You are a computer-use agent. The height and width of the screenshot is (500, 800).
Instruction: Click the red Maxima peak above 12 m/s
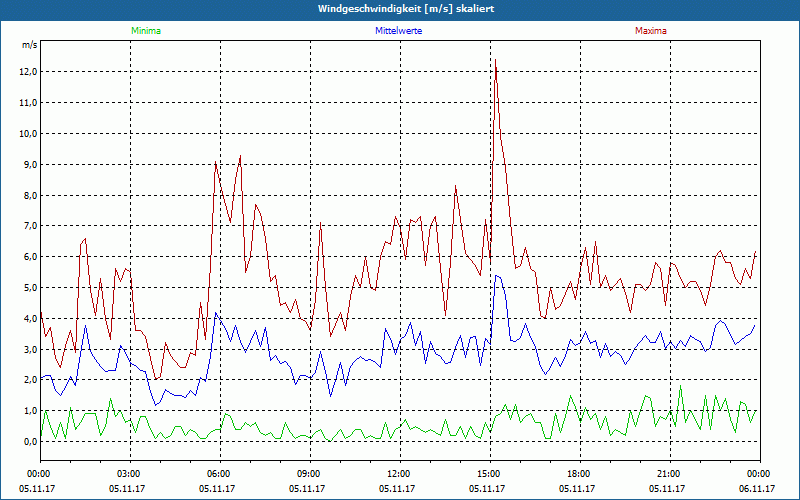coord(495,60)
